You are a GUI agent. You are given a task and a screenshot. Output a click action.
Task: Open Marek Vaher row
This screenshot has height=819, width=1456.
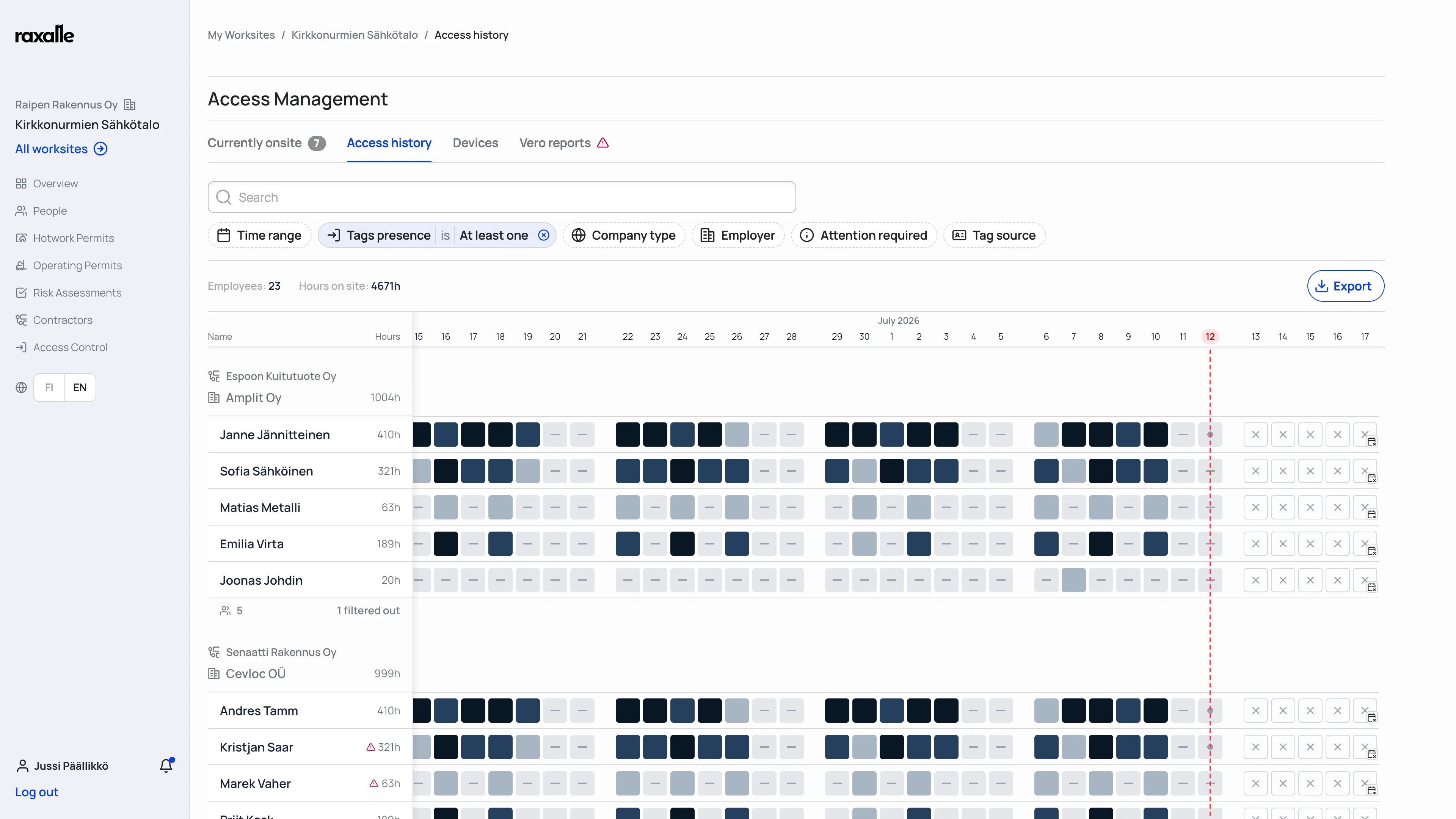coord(310,783)
